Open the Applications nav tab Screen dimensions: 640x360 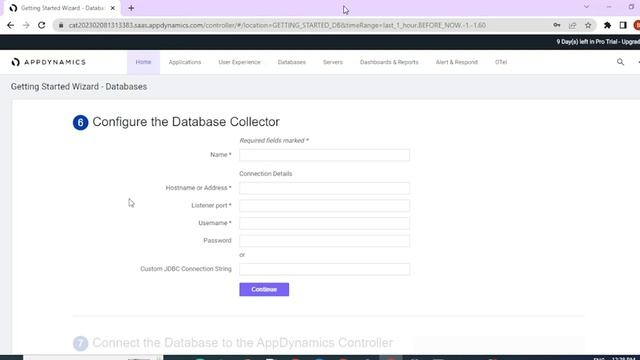(185, 62)
